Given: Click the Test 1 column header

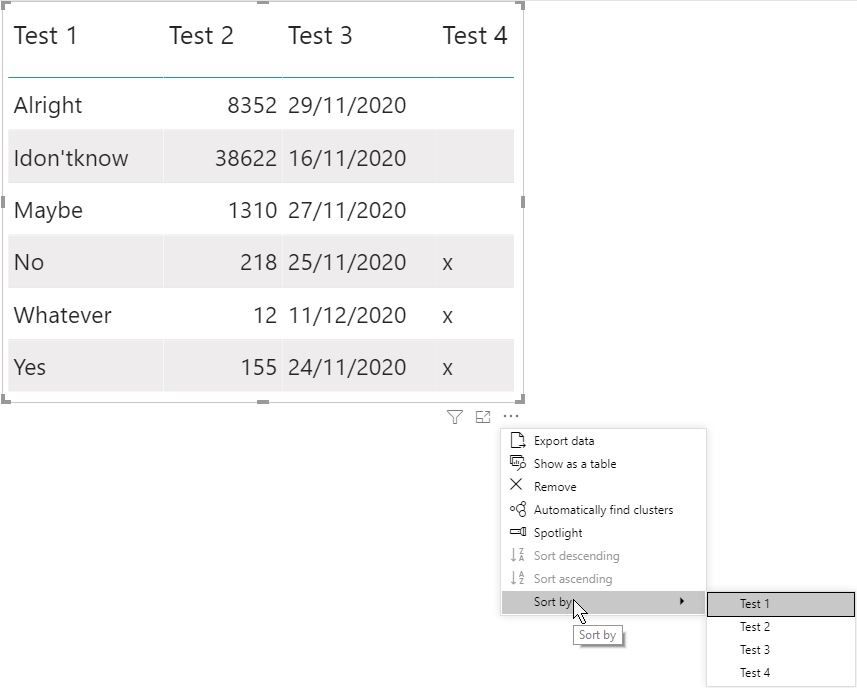Looking at the screenshot, I should coord(45,36).
